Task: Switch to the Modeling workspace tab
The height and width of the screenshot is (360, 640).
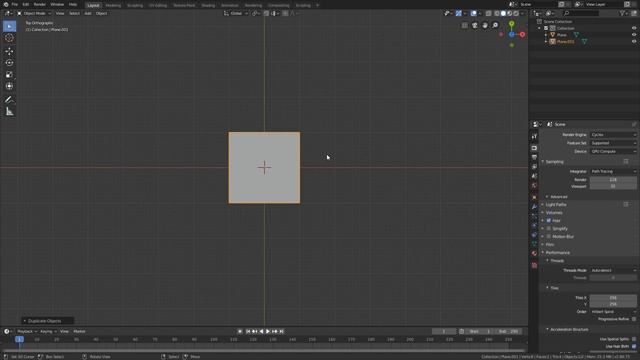Action: (x=113, y=5)
